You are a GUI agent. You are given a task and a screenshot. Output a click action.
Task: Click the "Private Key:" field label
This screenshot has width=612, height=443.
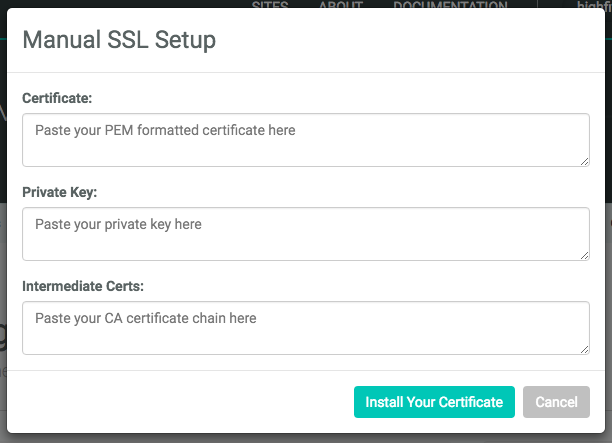click(59, 192)
